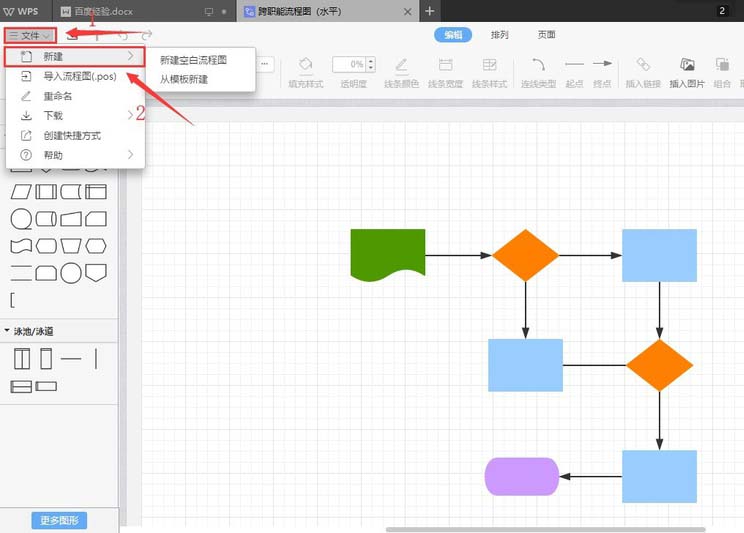Select 导入流程图(.pos) menu entry
Image resolution: width=744 pixels, height=533 pixels.
74,76
